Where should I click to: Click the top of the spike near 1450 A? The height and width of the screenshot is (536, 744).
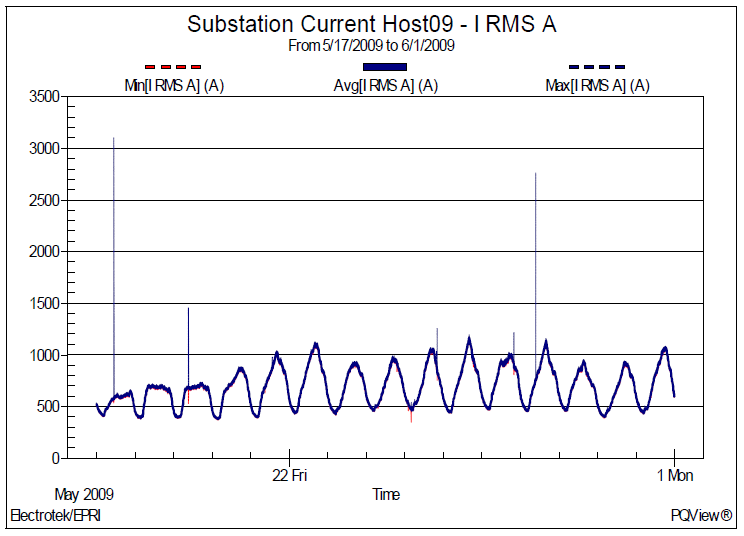[188, 309]
